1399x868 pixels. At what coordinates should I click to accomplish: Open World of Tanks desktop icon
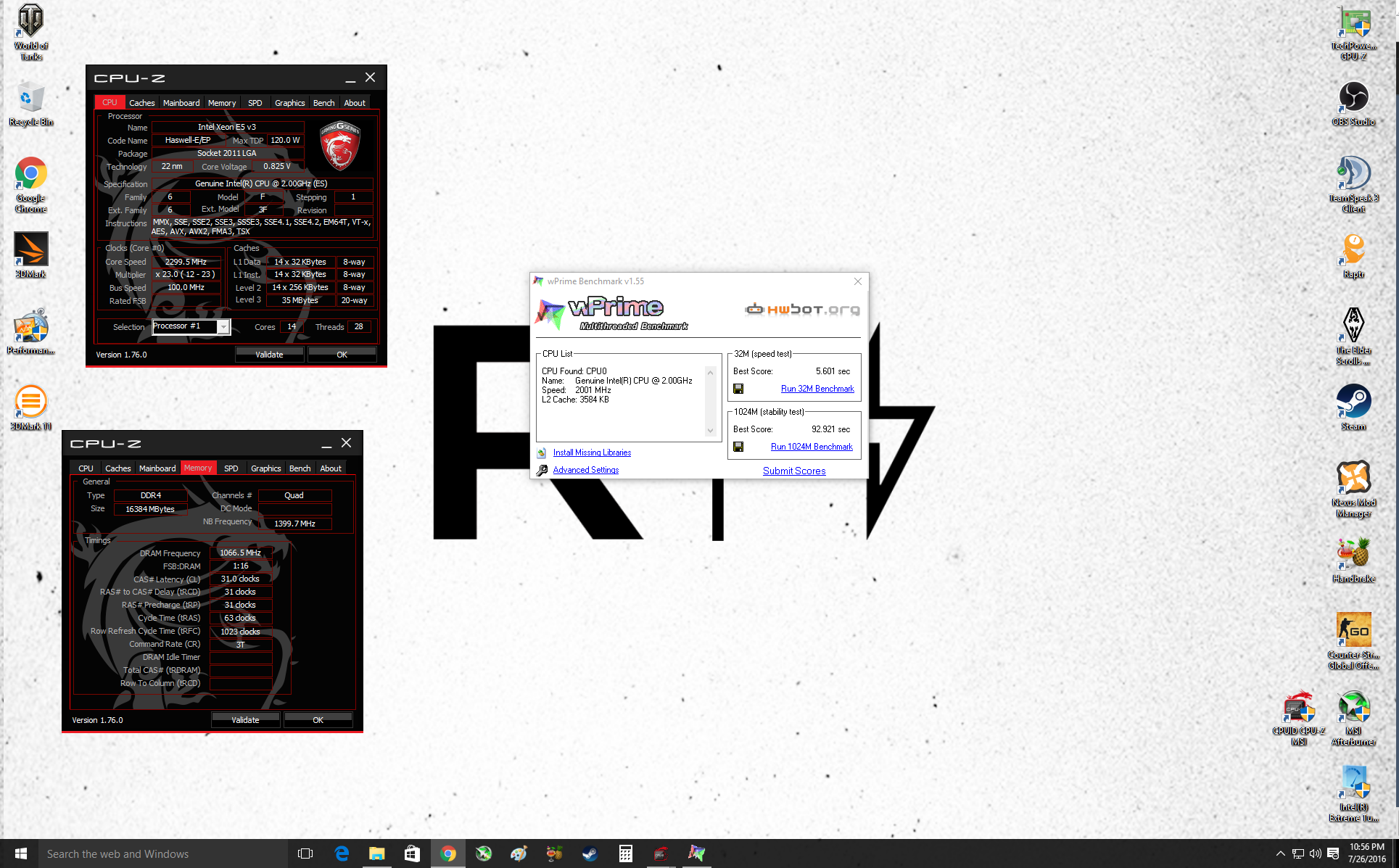click(30, 32)
